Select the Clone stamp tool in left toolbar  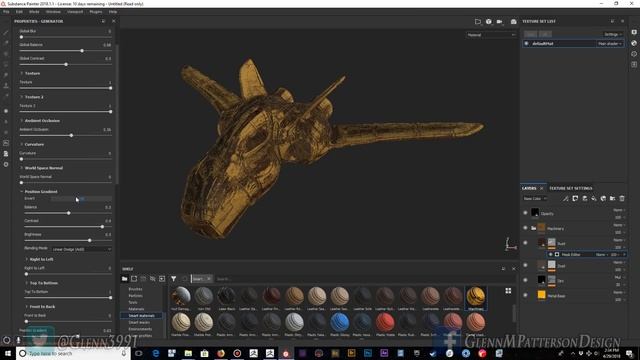[x=6, y=86]
